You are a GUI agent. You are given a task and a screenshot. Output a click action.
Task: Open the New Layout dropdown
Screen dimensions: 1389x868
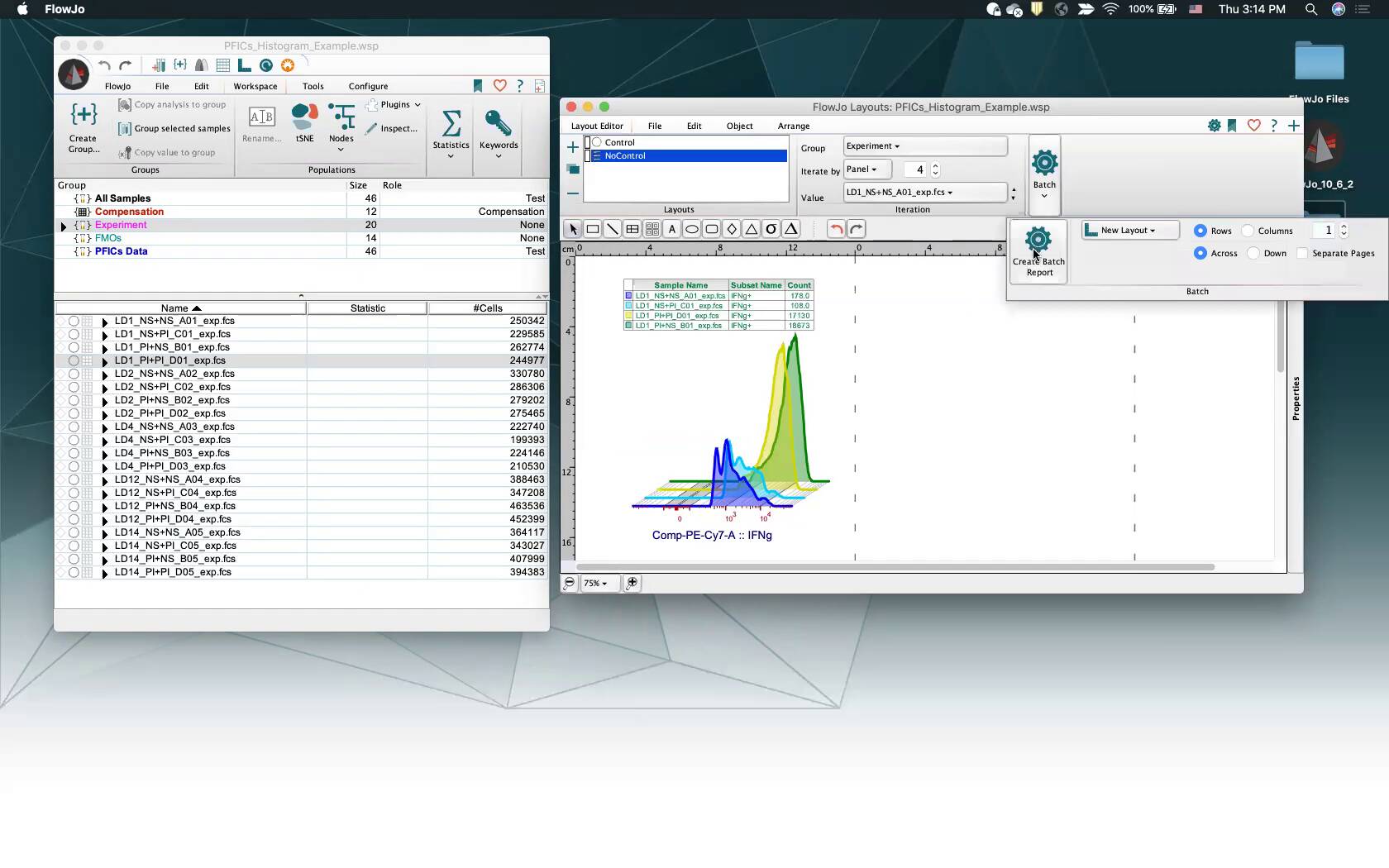tap(1129, 231)
